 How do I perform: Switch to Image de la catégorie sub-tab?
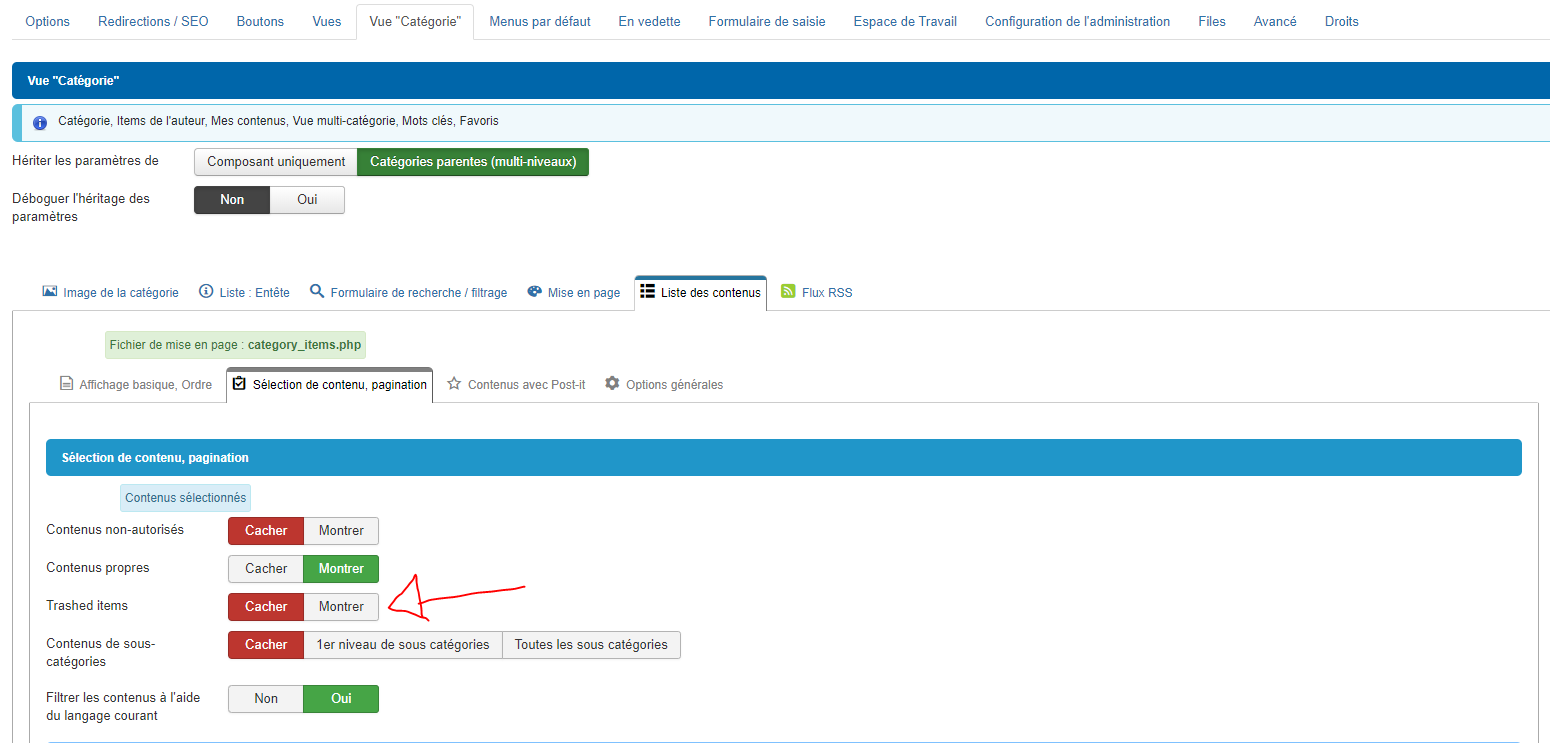coord(110,293)
